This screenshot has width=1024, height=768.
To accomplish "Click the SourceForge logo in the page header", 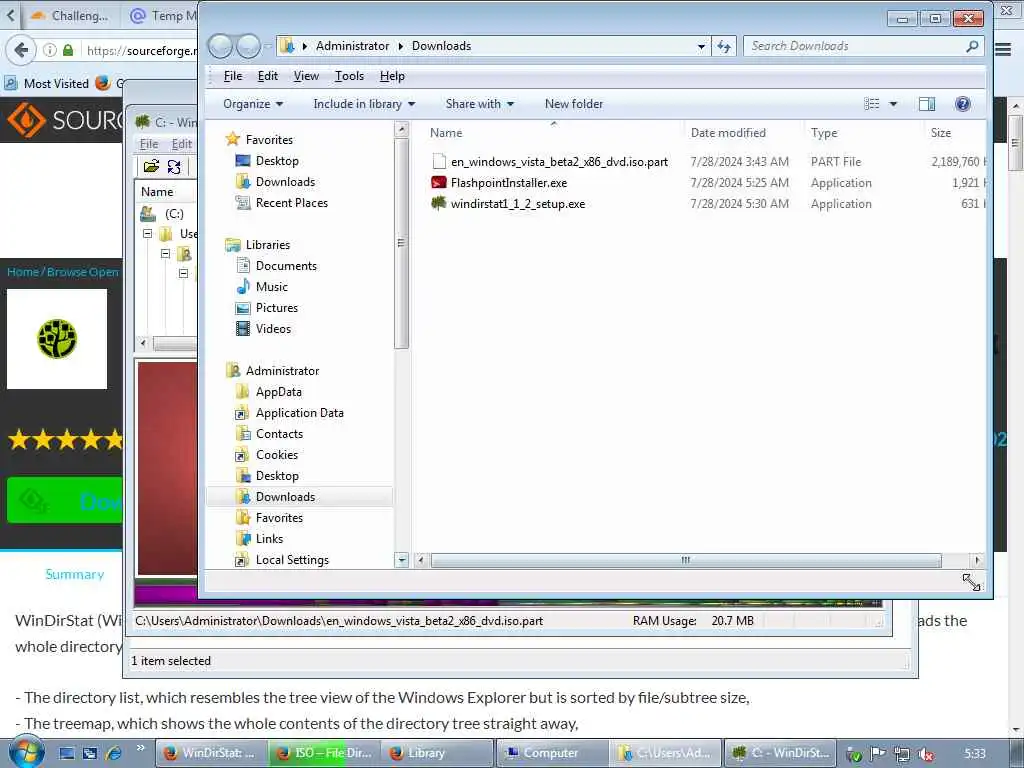I will (64, 120).
